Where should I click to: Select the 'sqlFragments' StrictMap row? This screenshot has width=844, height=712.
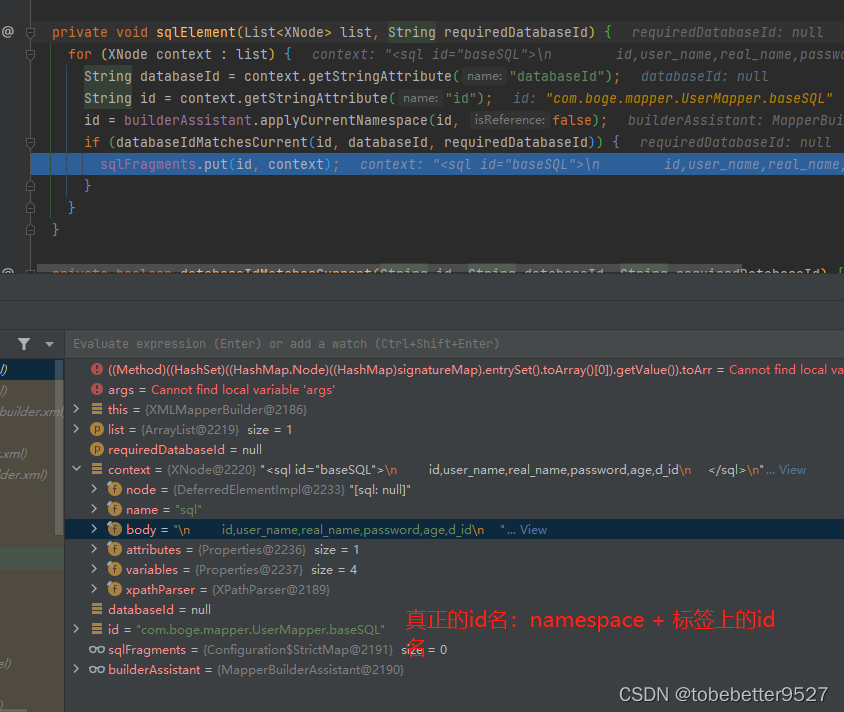coord(454,650)
